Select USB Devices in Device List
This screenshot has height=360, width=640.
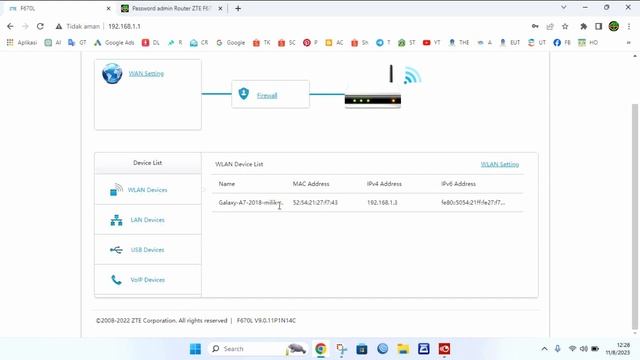pos(148,249)
